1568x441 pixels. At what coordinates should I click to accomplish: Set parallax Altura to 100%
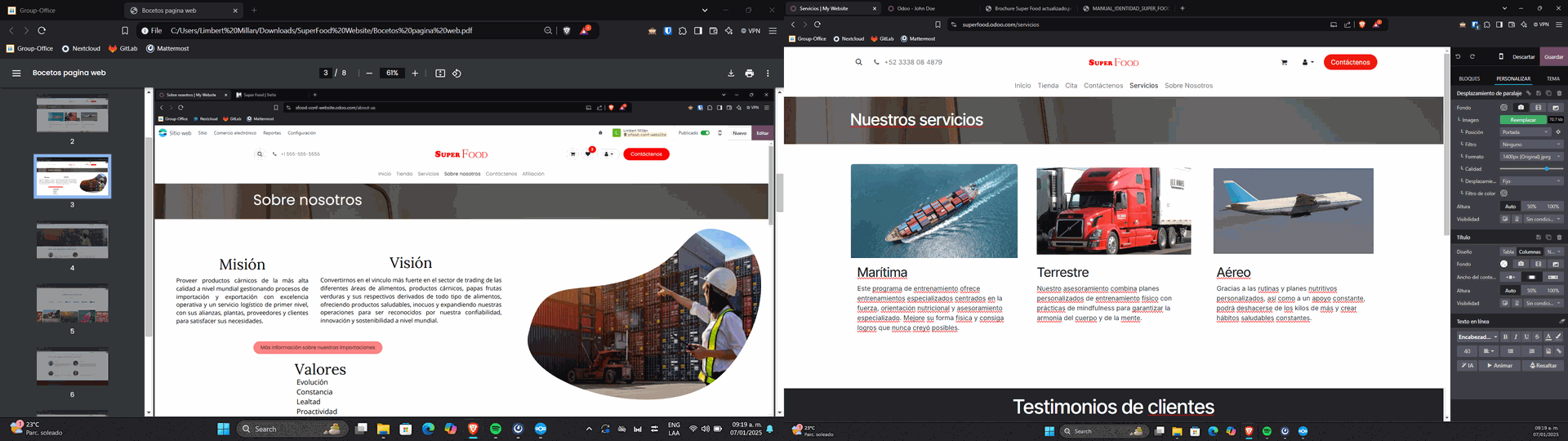(x=1553, y=207)
